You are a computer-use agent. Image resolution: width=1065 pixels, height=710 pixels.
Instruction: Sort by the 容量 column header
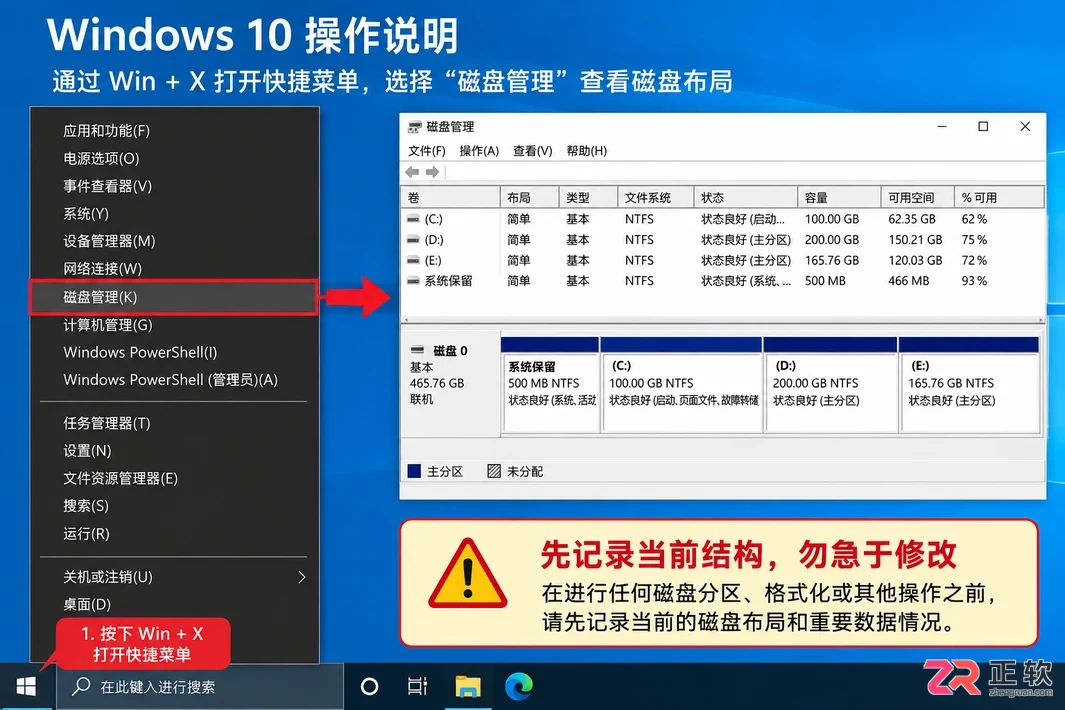pos(839,197)
